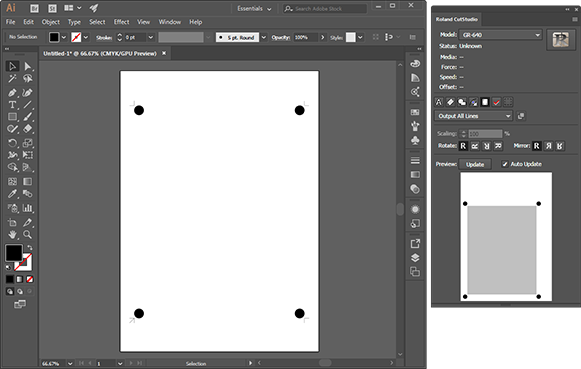Screen dimensions: 581x369
Task: Select the Paintbrush tool
Action: coord(27,117)
